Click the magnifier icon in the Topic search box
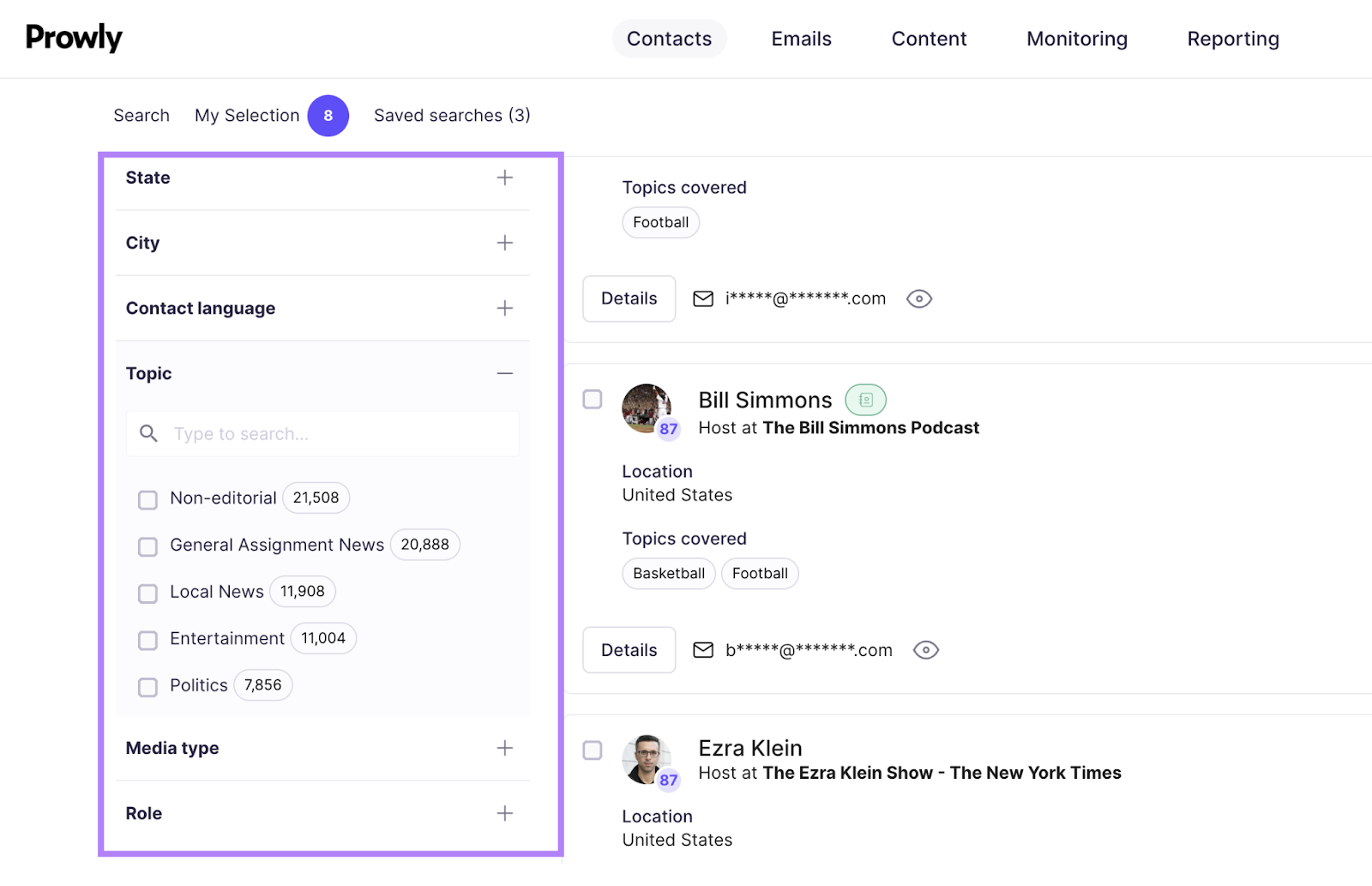The width and height of the screenshot is (1372, 886). click(x=148, y=433)
